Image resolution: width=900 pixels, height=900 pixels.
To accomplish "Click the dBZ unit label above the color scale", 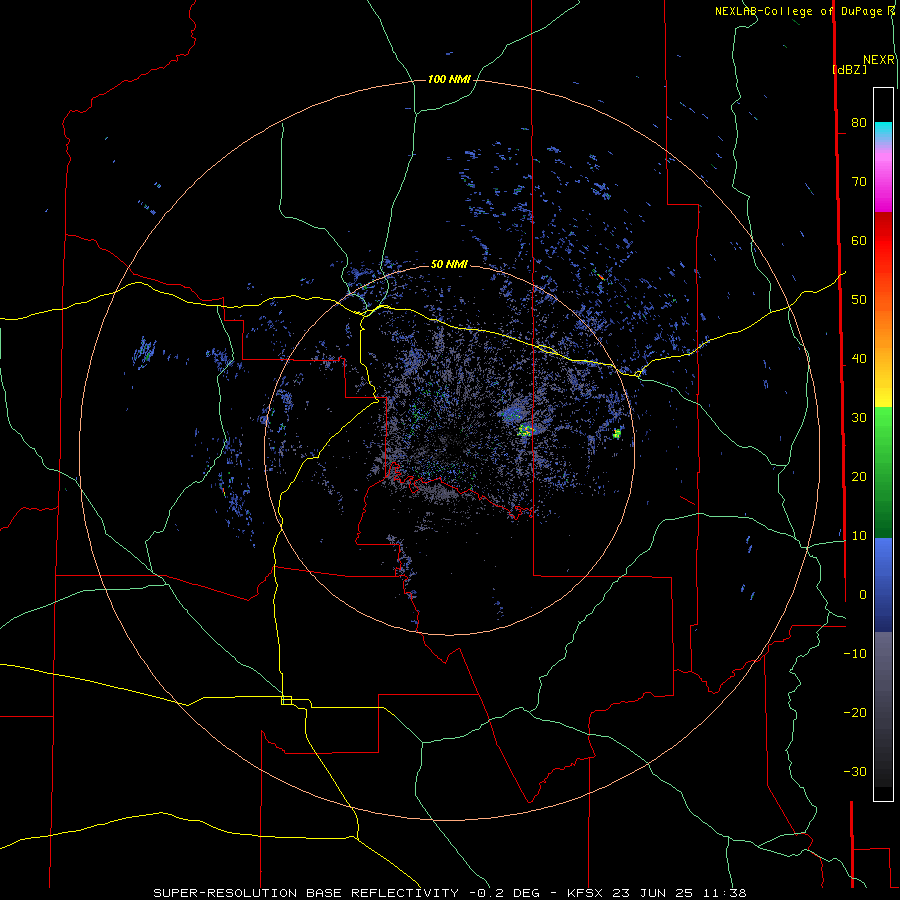I will point(849,69).
